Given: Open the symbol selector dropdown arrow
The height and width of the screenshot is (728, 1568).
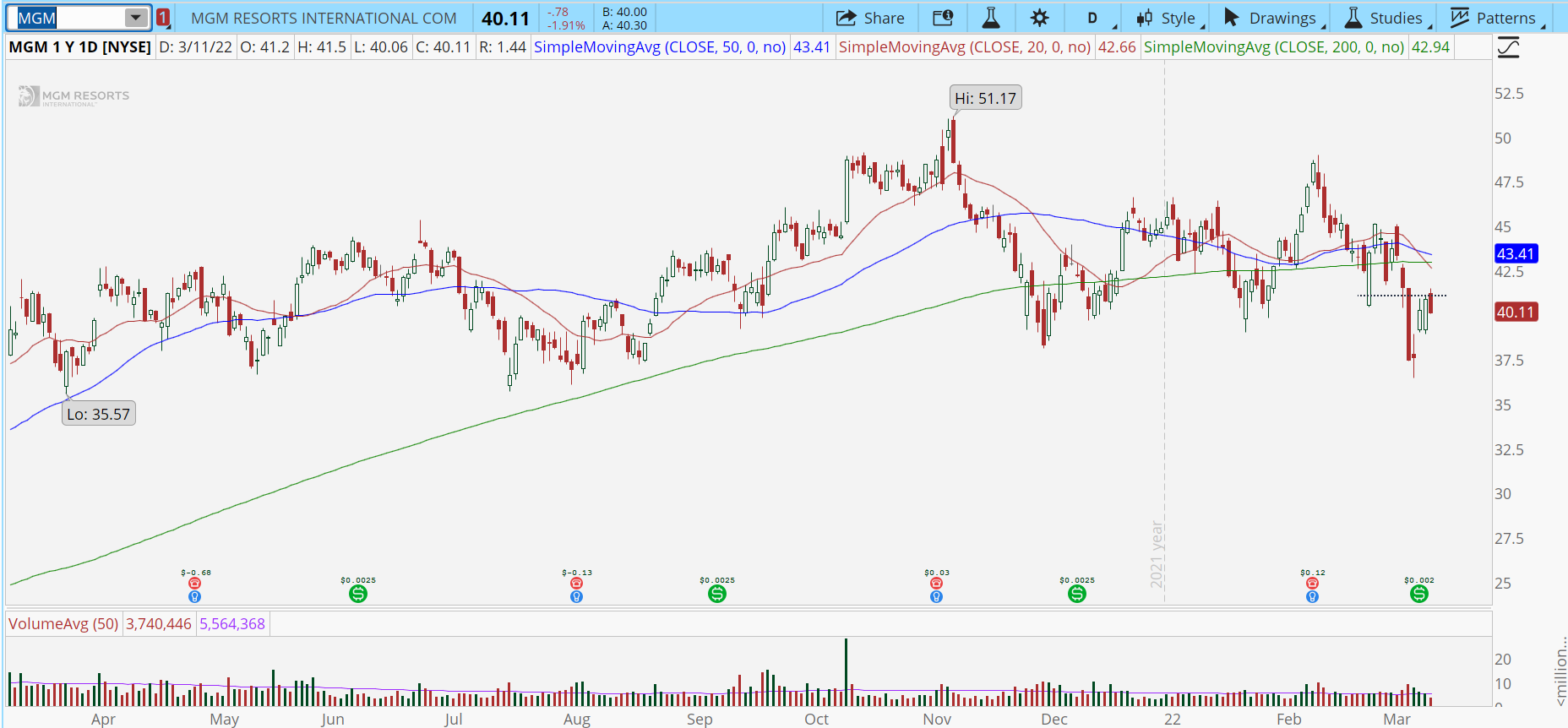Looking at the screenshot, I should pos(135,18).
